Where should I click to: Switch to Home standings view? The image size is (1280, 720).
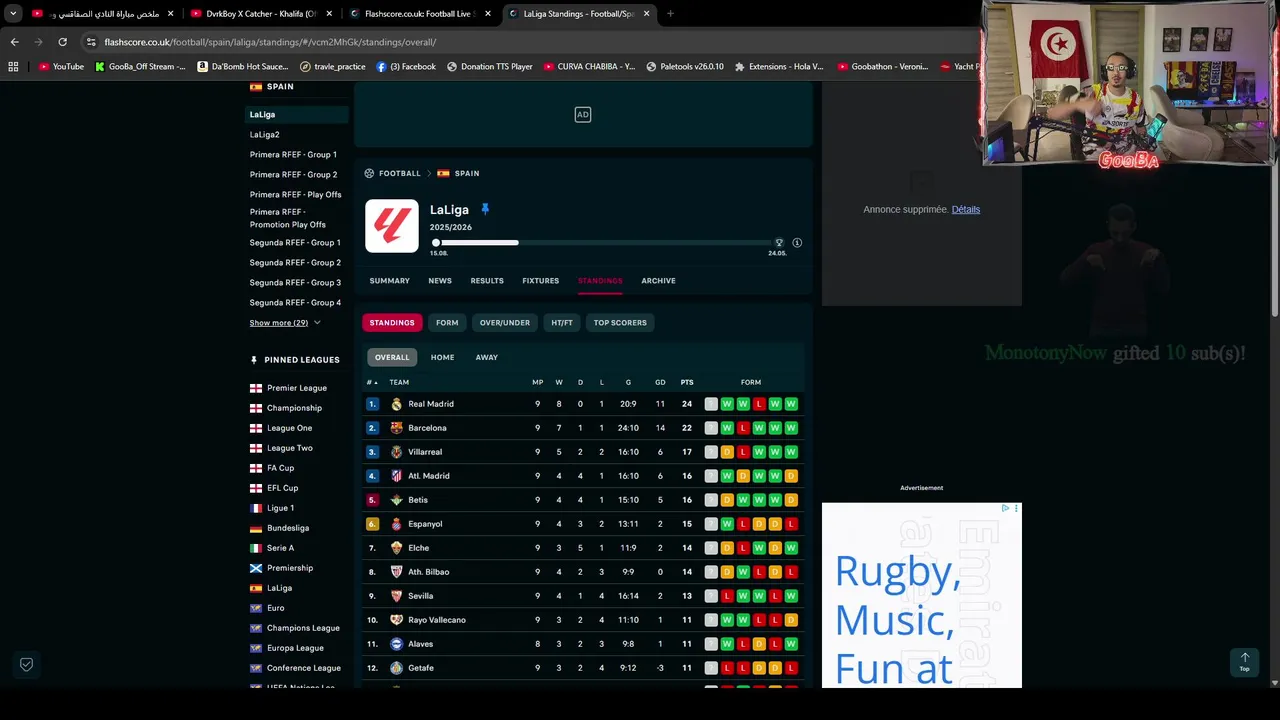tap(442, 357)
